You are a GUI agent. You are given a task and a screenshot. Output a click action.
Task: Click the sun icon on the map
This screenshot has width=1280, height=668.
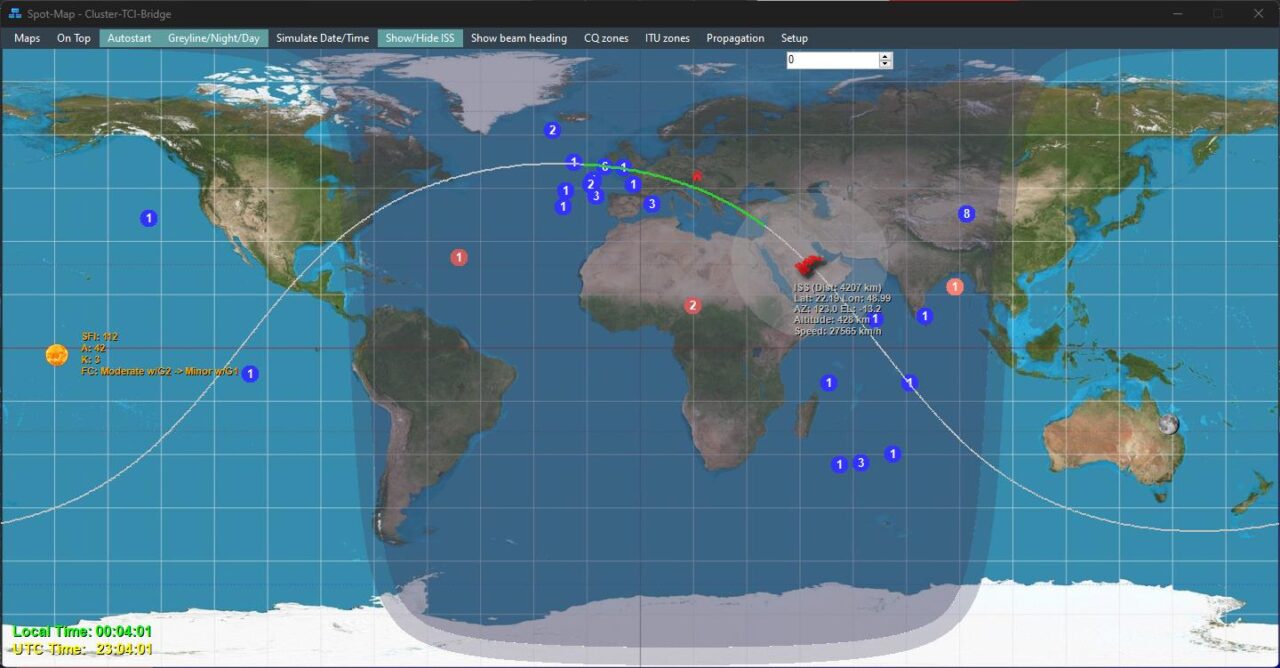point(56,354)
